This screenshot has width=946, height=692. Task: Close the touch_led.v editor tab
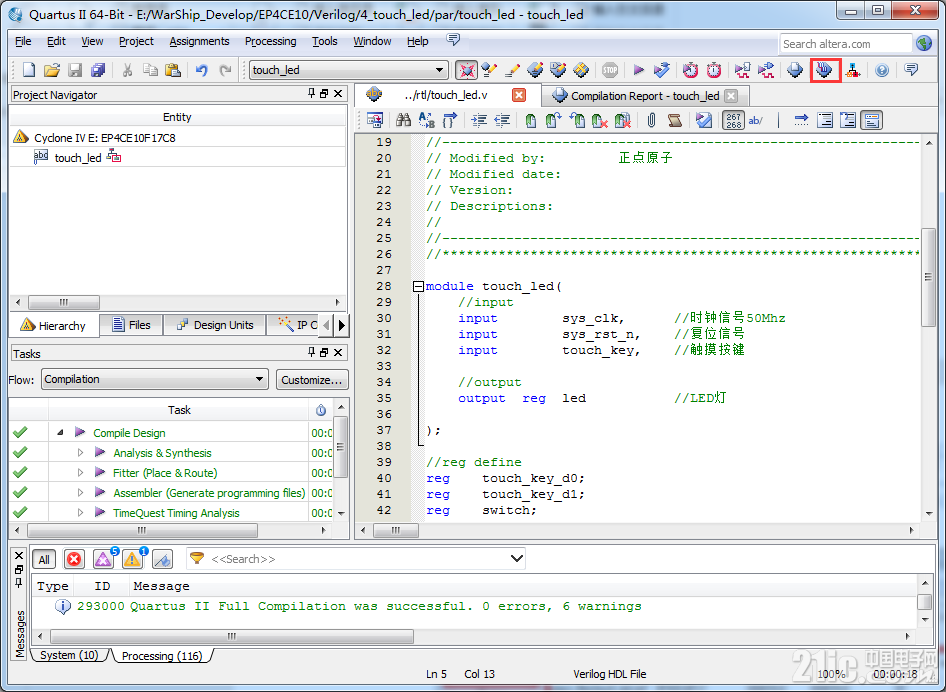(519, 95)
